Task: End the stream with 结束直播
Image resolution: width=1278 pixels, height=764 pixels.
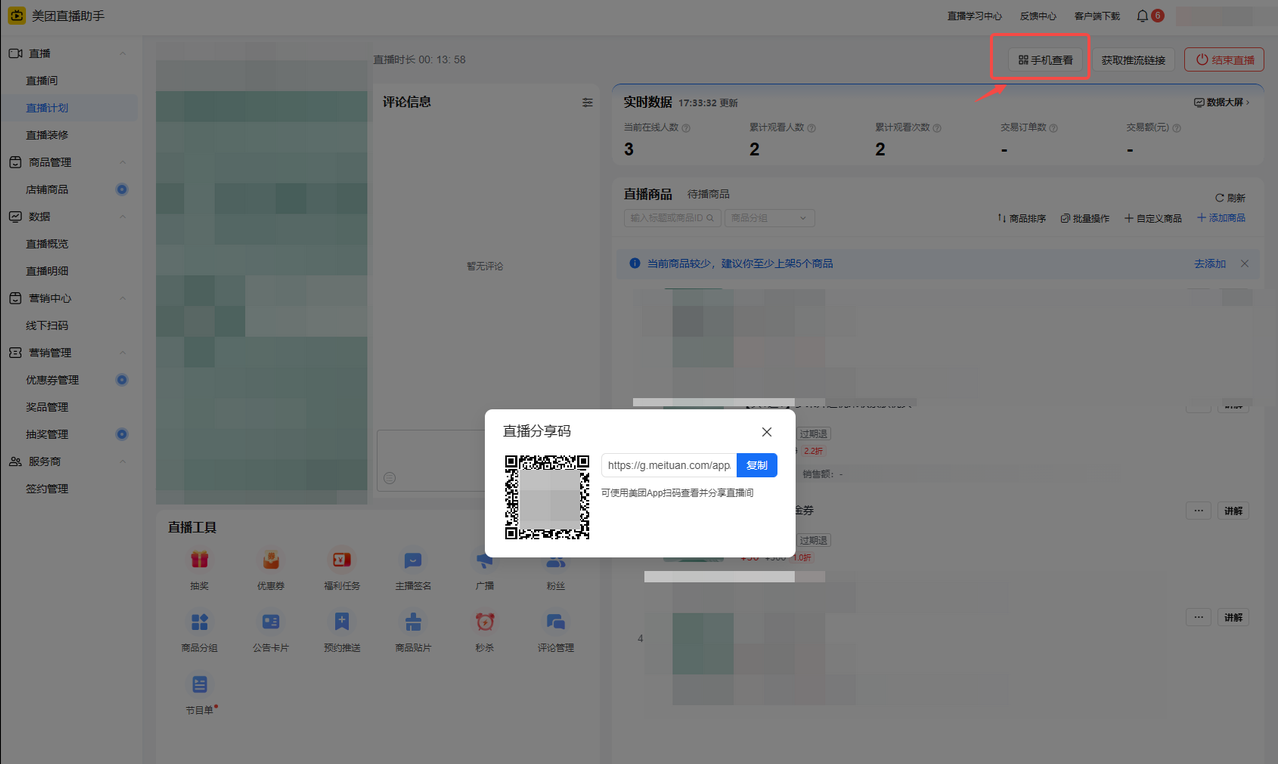Action: [x=1224, y=60]
